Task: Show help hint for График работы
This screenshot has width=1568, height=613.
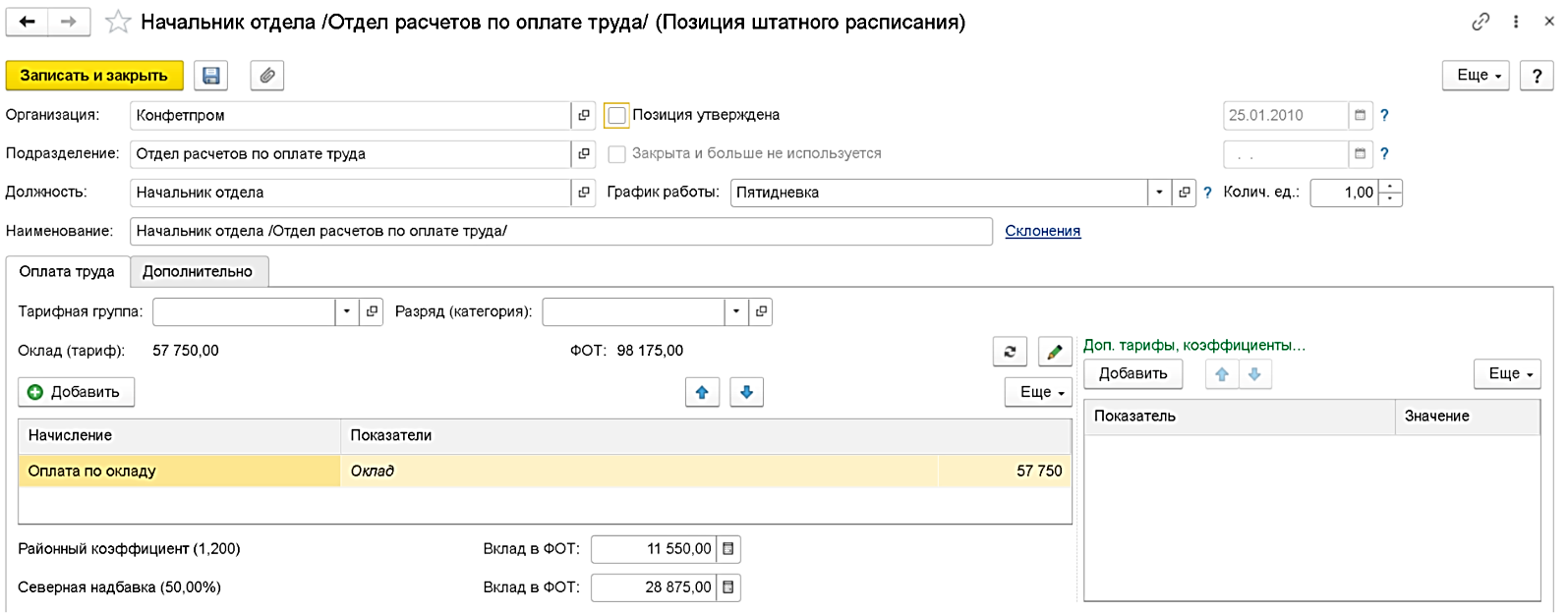Action: pos(1207,193)
